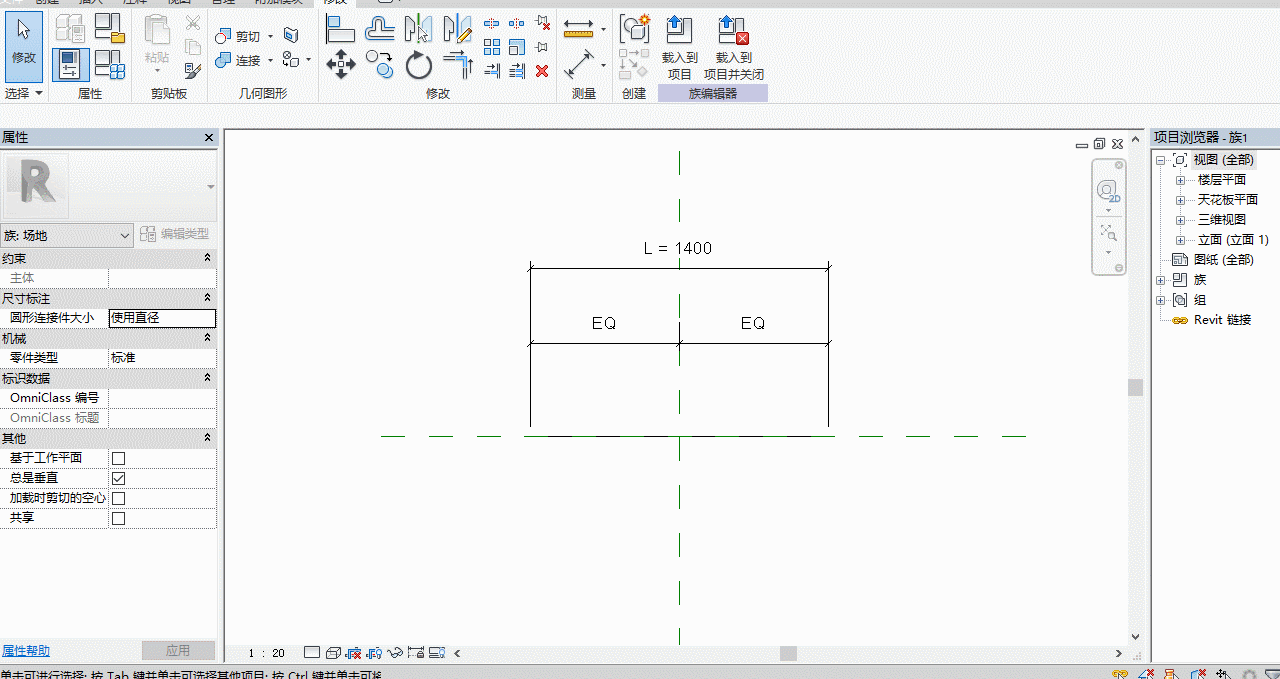
Task: Choose the Align tool
Action: click(x=341, y=29)
